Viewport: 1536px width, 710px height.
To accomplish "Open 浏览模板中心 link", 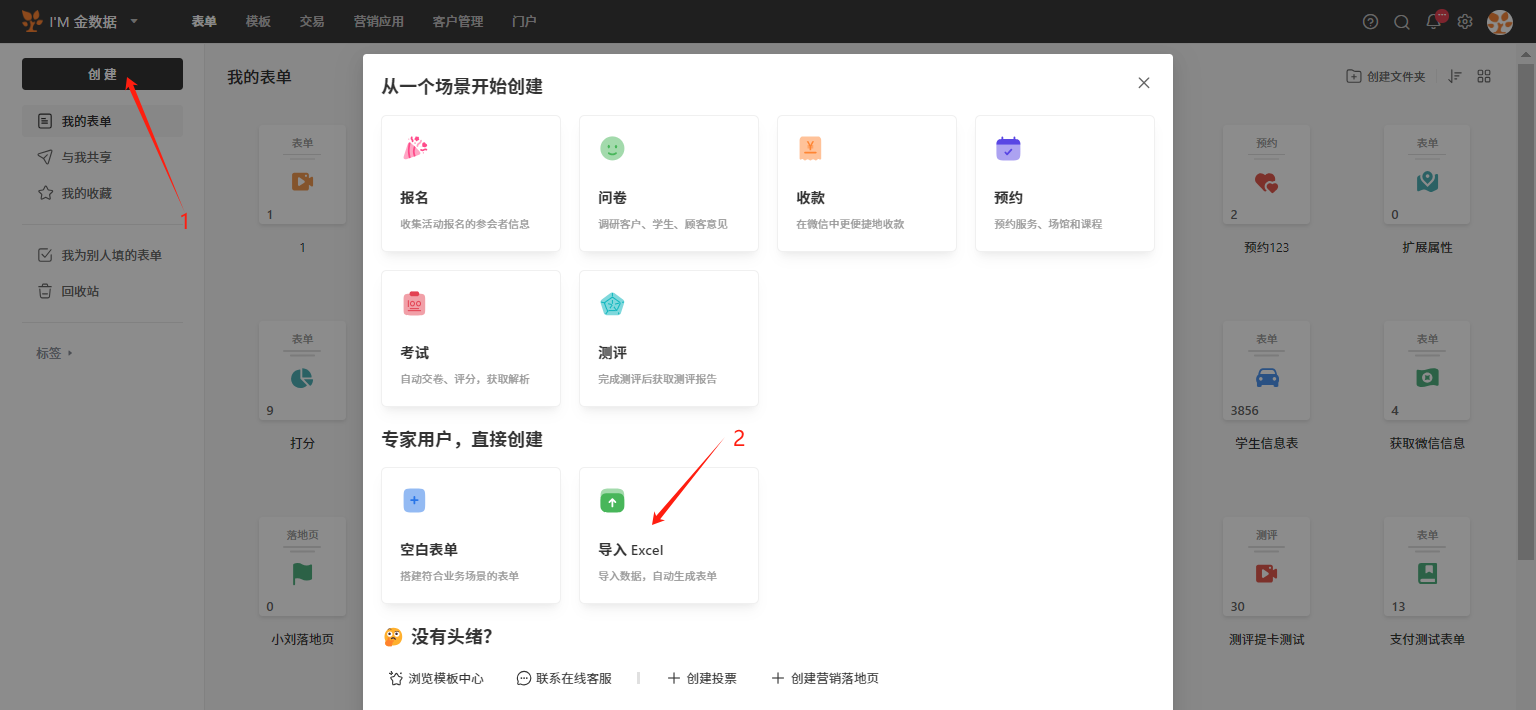I will [x=436, y=678].
